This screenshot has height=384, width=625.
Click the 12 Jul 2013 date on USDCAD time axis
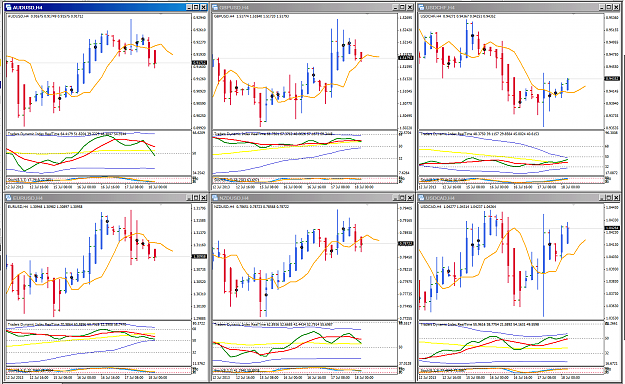(x=428, y=377)
